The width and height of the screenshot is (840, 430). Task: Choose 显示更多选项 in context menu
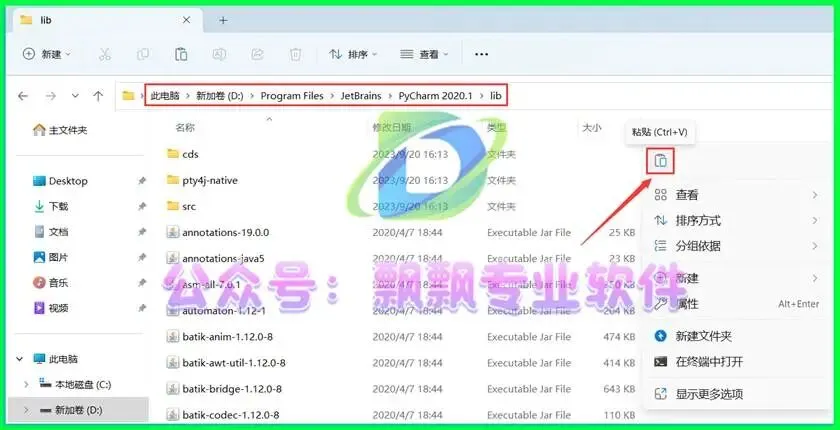pyautogui.click(x=737, y=395)
